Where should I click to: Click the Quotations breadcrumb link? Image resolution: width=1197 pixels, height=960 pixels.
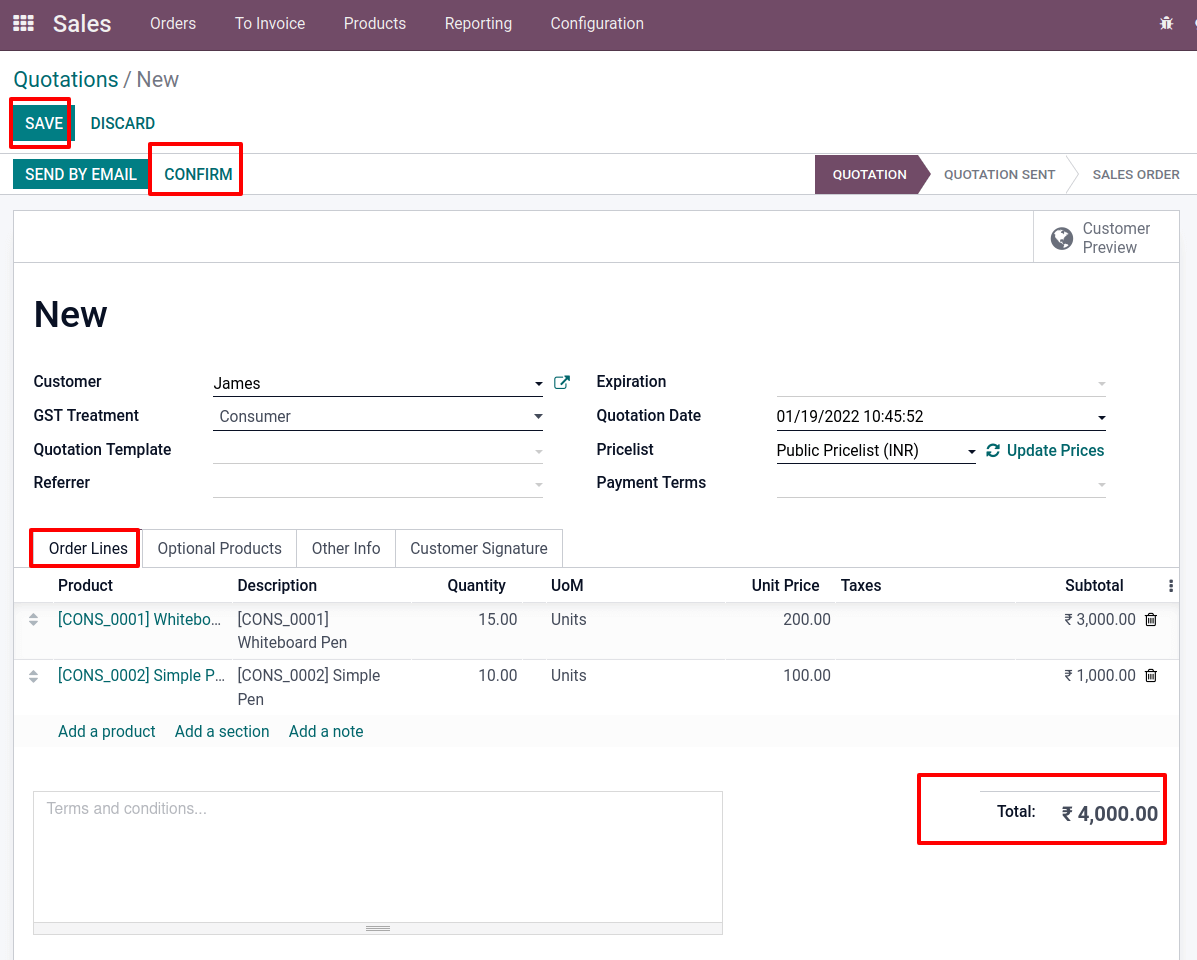66,79
